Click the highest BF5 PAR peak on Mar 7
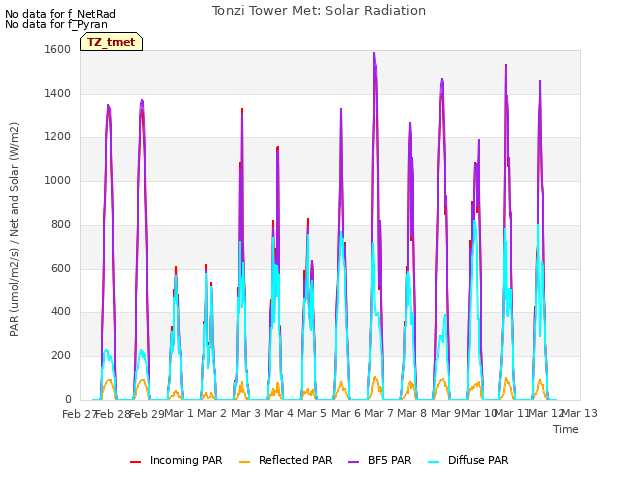 [374, 53]
